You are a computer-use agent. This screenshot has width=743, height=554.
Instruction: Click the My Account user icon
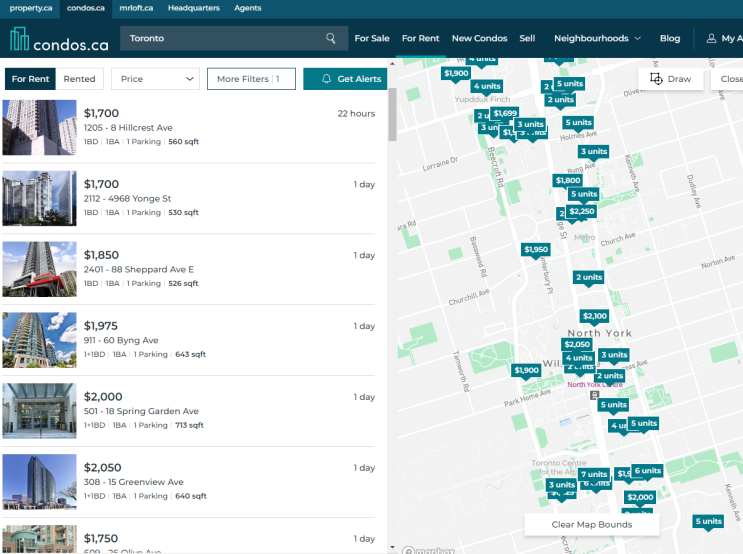(711, 38)
